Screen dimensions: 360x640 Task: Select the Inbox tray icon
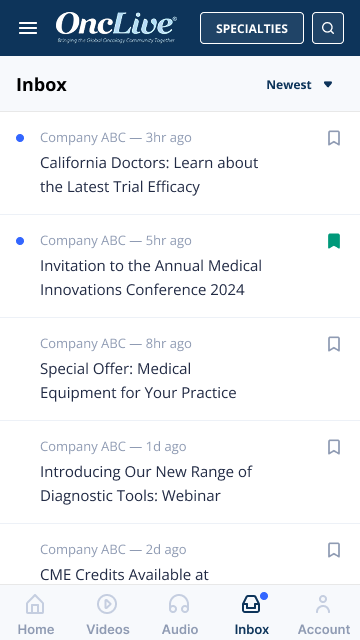click(x=251, y=604)
